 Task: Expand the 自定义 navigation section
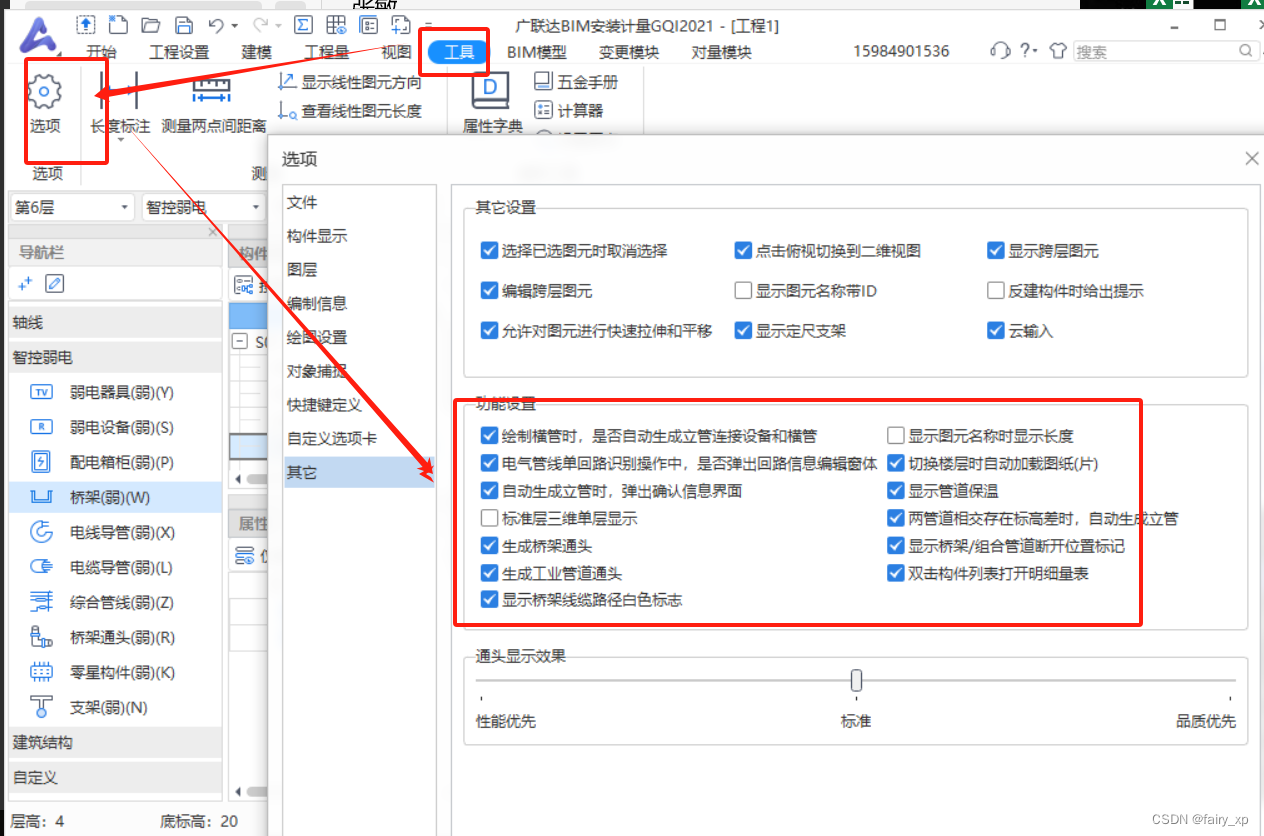click(115, 777)
